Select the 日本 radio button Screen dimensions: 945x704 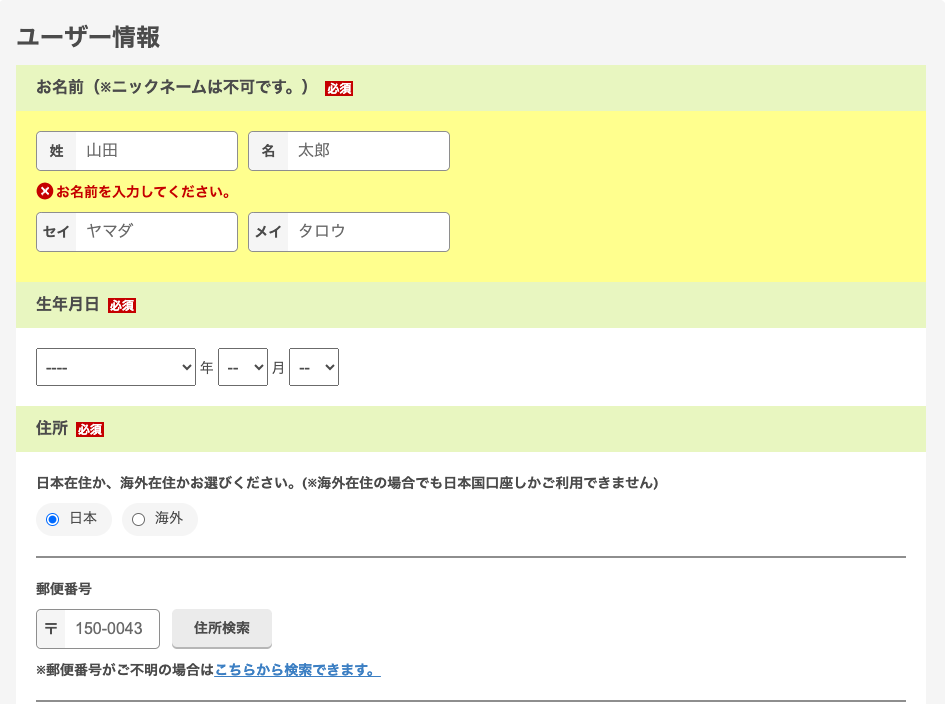(x=52, y=519)
